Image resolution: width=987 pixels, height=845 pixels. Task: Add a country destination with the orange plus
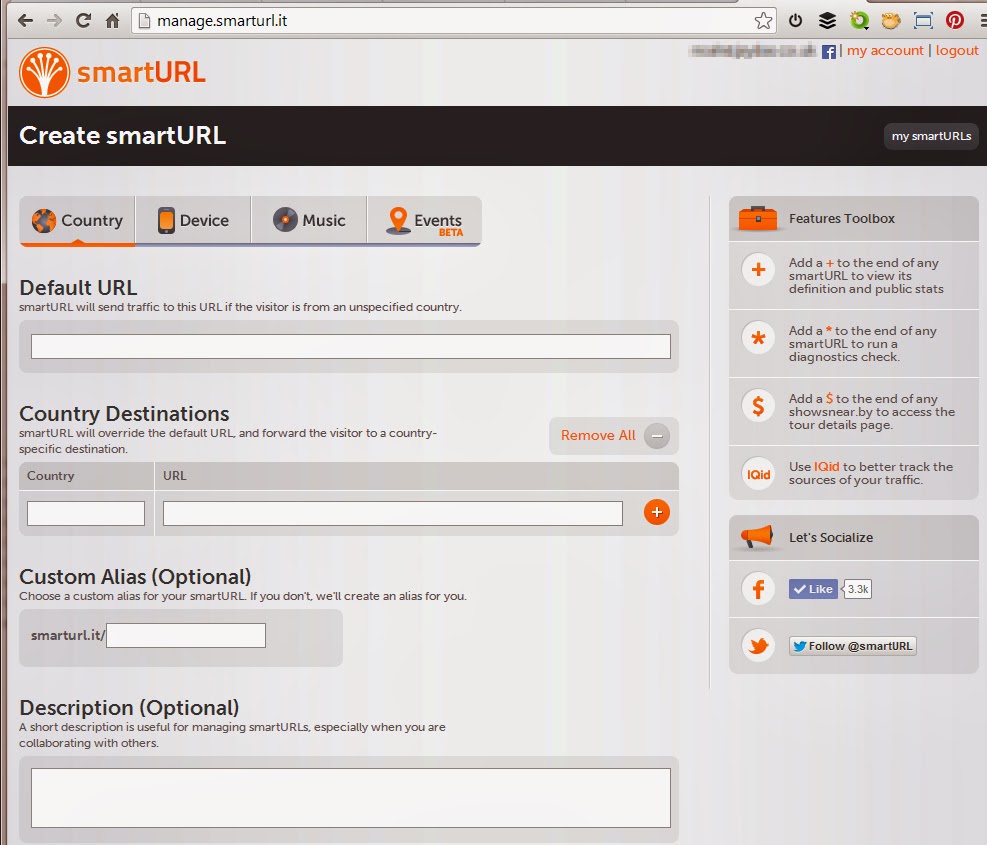pyautogui.click(x=657, y=512)
